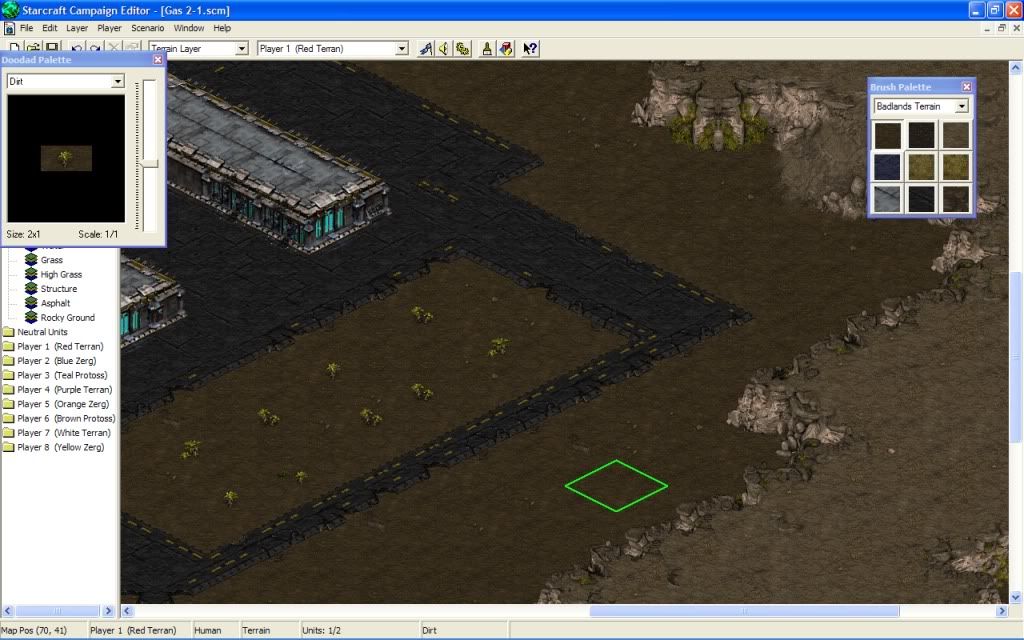Screen dimensions: 1024x640
Task: Open the Player 8 (Yellow Zerg) folder
Action: pyautogui.click(x=54, y=447)
